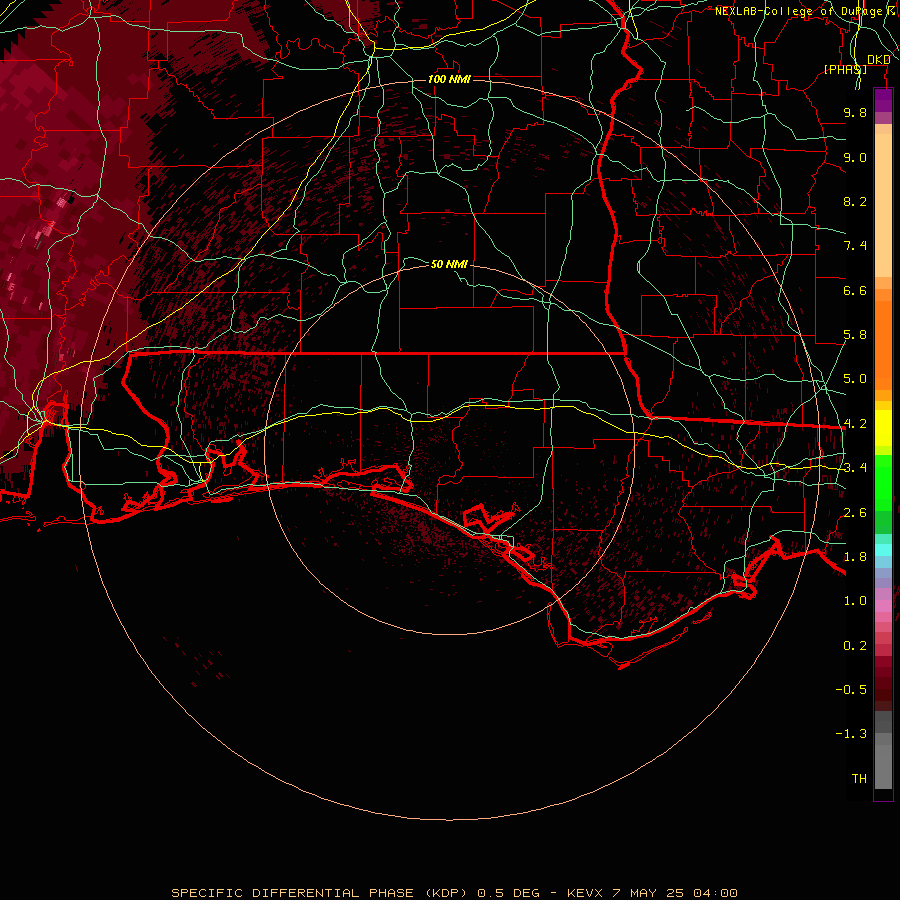Pick the bright yellow band on the color bar
The image size is (900, 900).
883,428
